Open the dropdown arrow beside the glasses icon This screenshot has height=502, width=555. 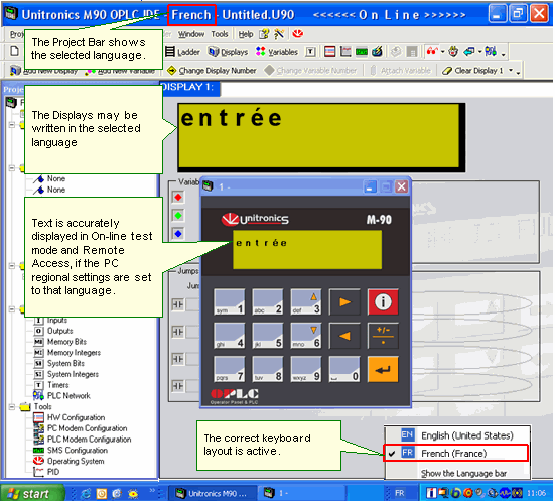click(442, 52)
